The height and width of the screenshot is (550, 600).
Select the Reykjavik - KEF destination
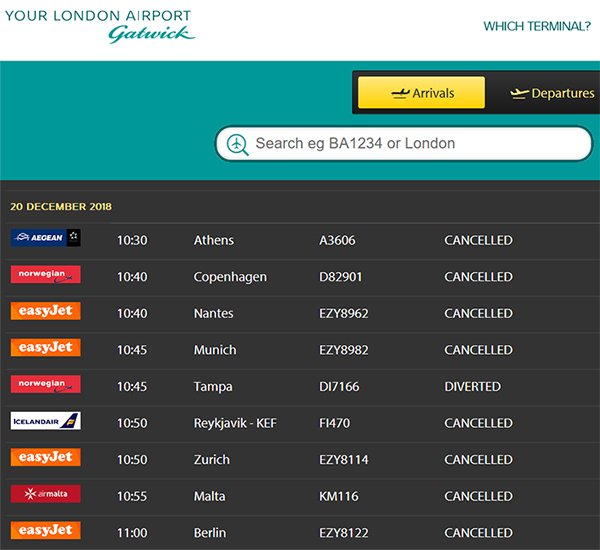[x=235, y=423]
